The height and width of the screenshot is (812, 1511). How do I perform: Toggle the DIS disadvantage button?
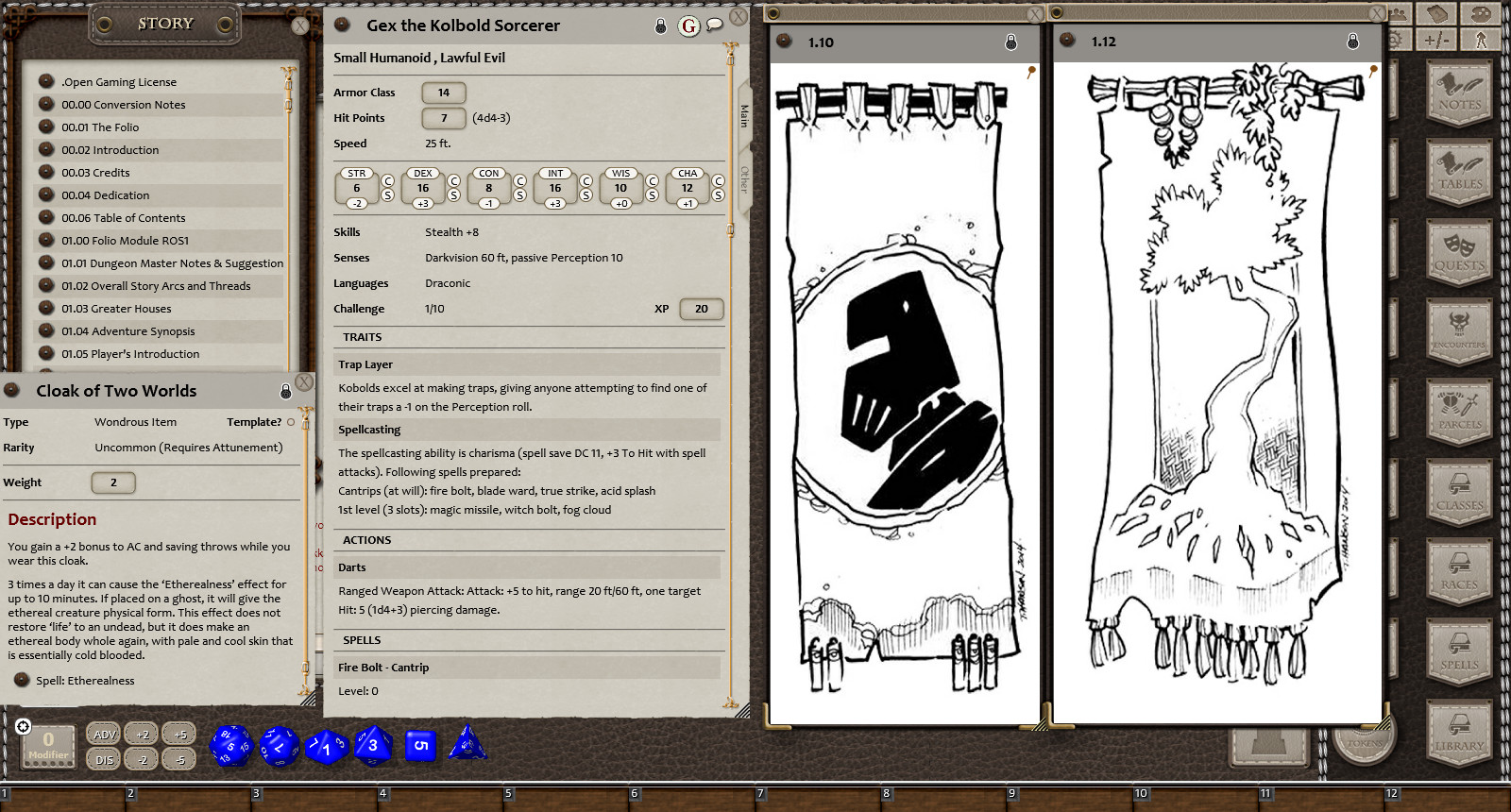tap(104, 759)
